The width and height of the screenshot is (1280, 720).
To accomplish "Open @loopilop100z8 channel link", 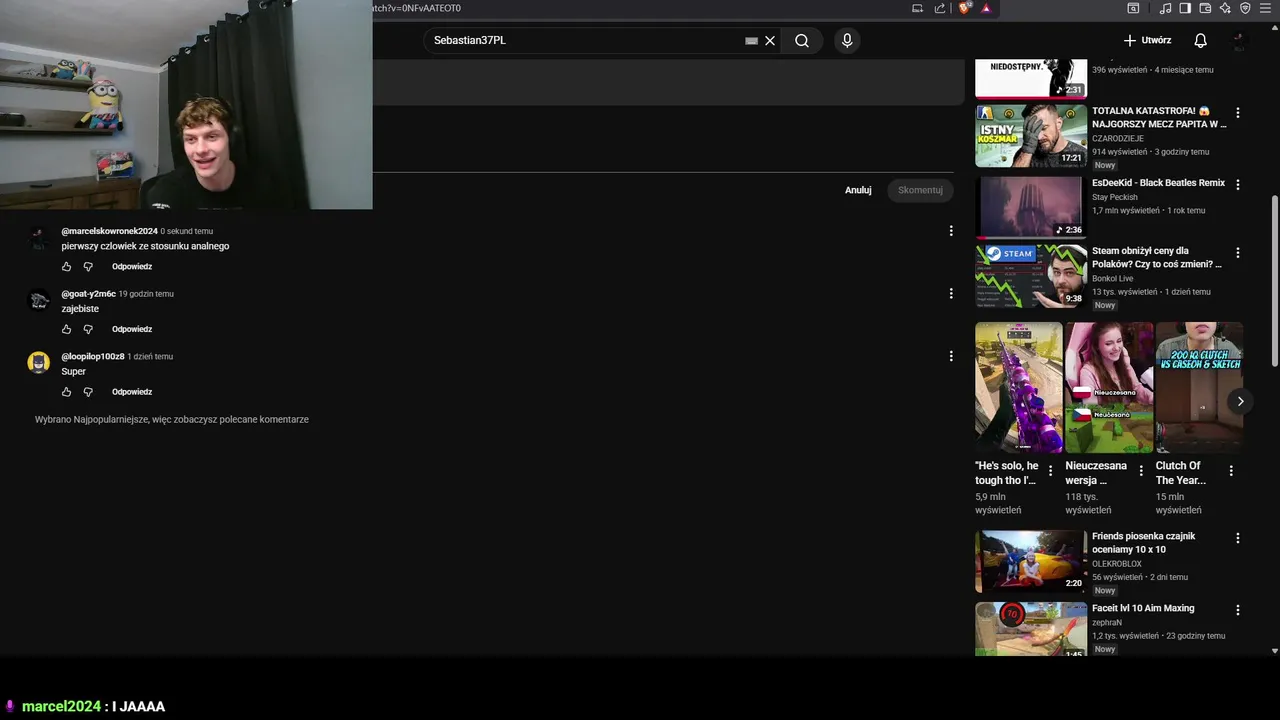I will tap(93, 356).
